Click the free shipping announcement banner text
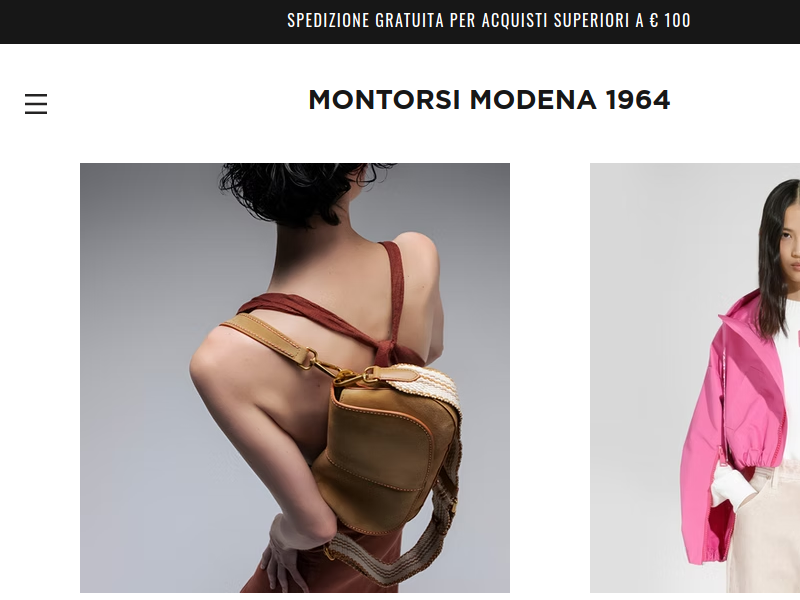Screen dimensions: 800x600 point(489,20)
